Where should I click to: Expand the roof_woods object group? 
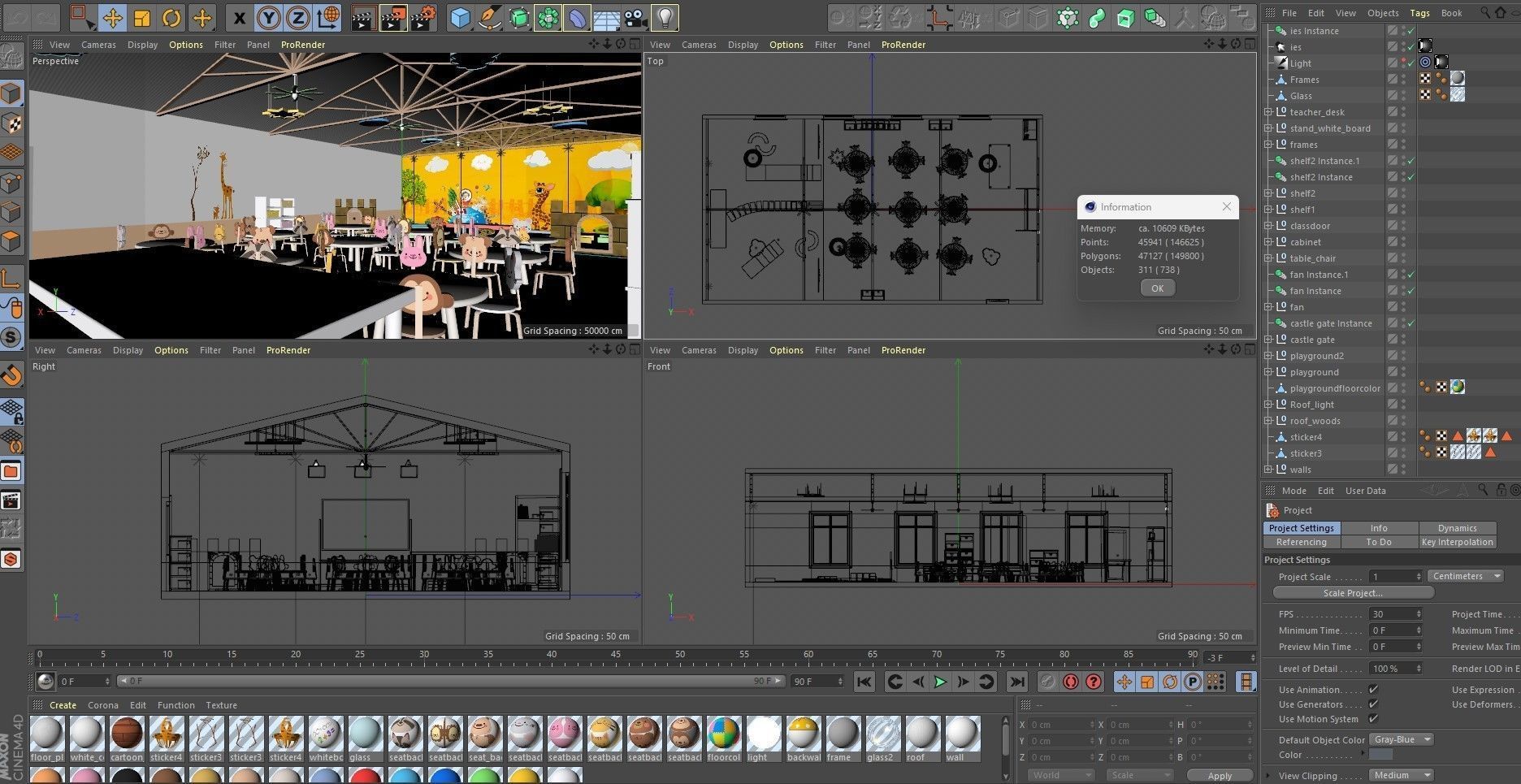[1268, 421]
